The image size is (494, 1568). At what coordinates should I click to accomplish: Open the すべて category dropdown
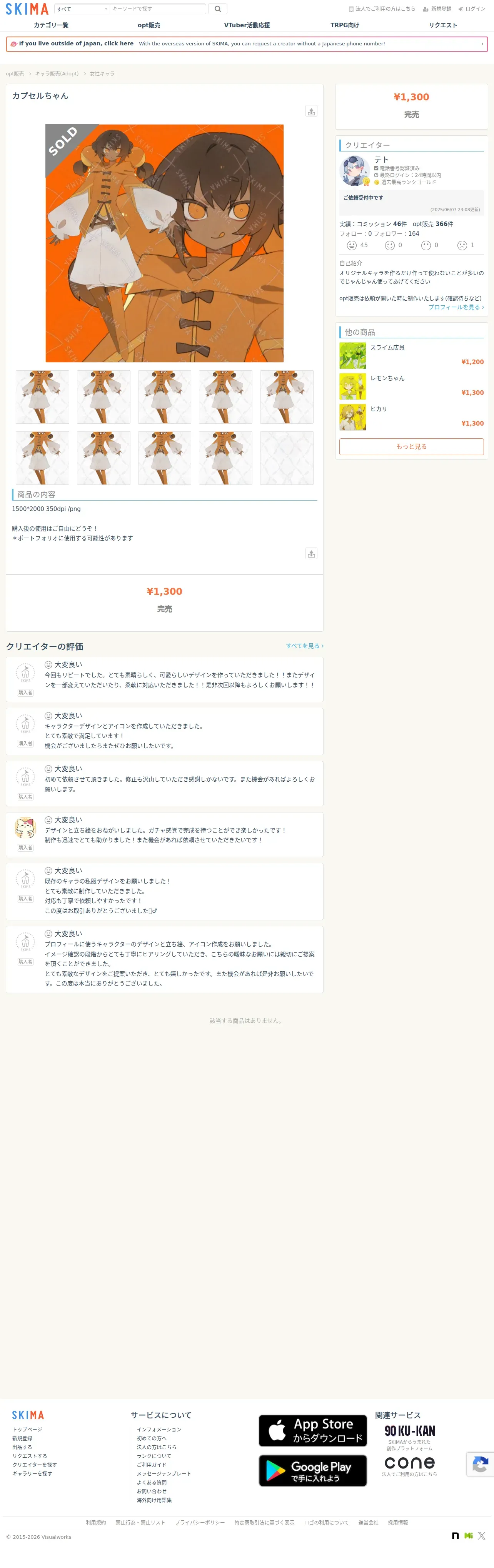tap(82, 9)
